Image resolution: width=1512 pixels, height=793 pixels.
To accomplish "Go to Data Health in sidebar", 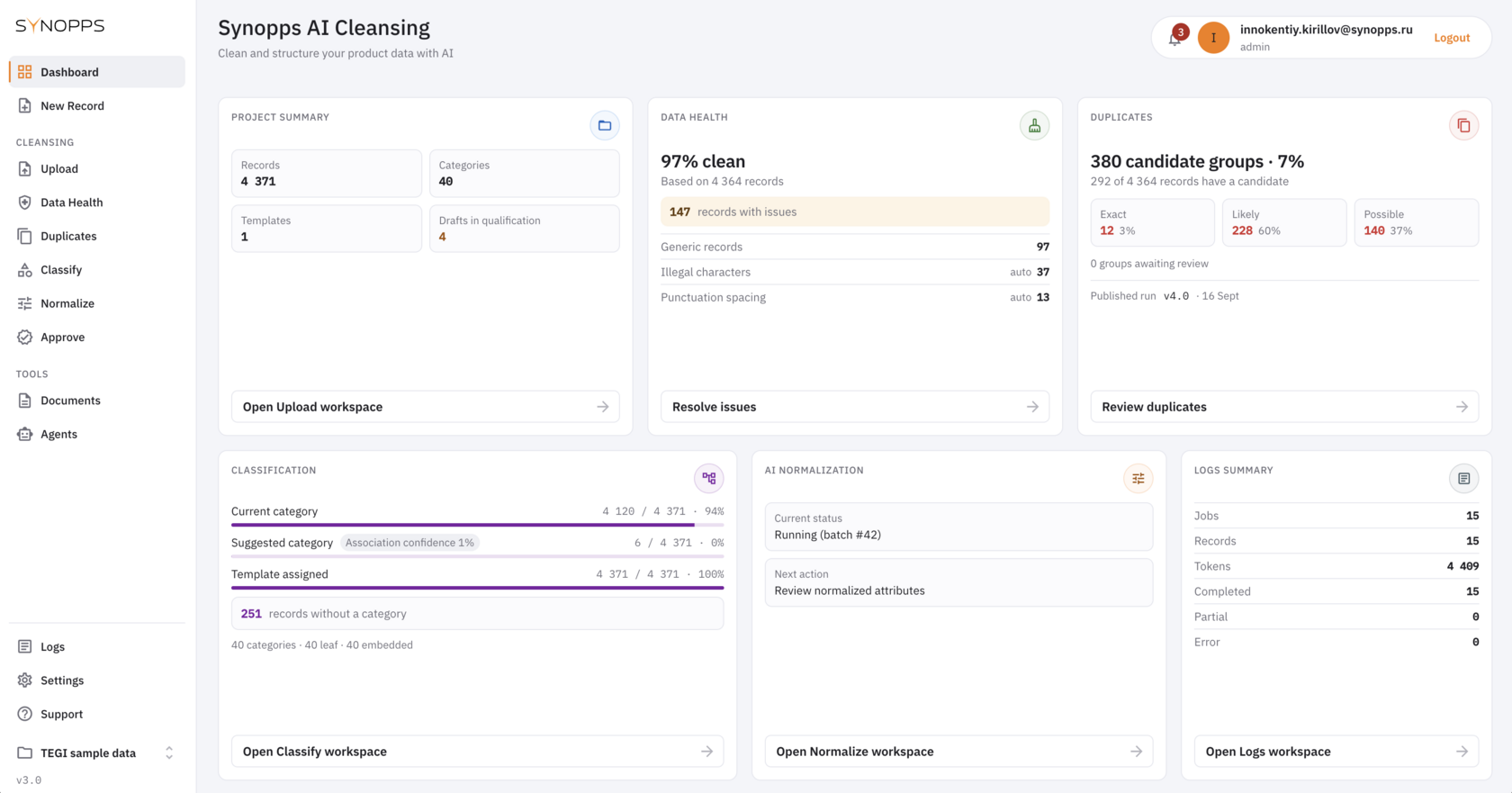I will point(97,203).
